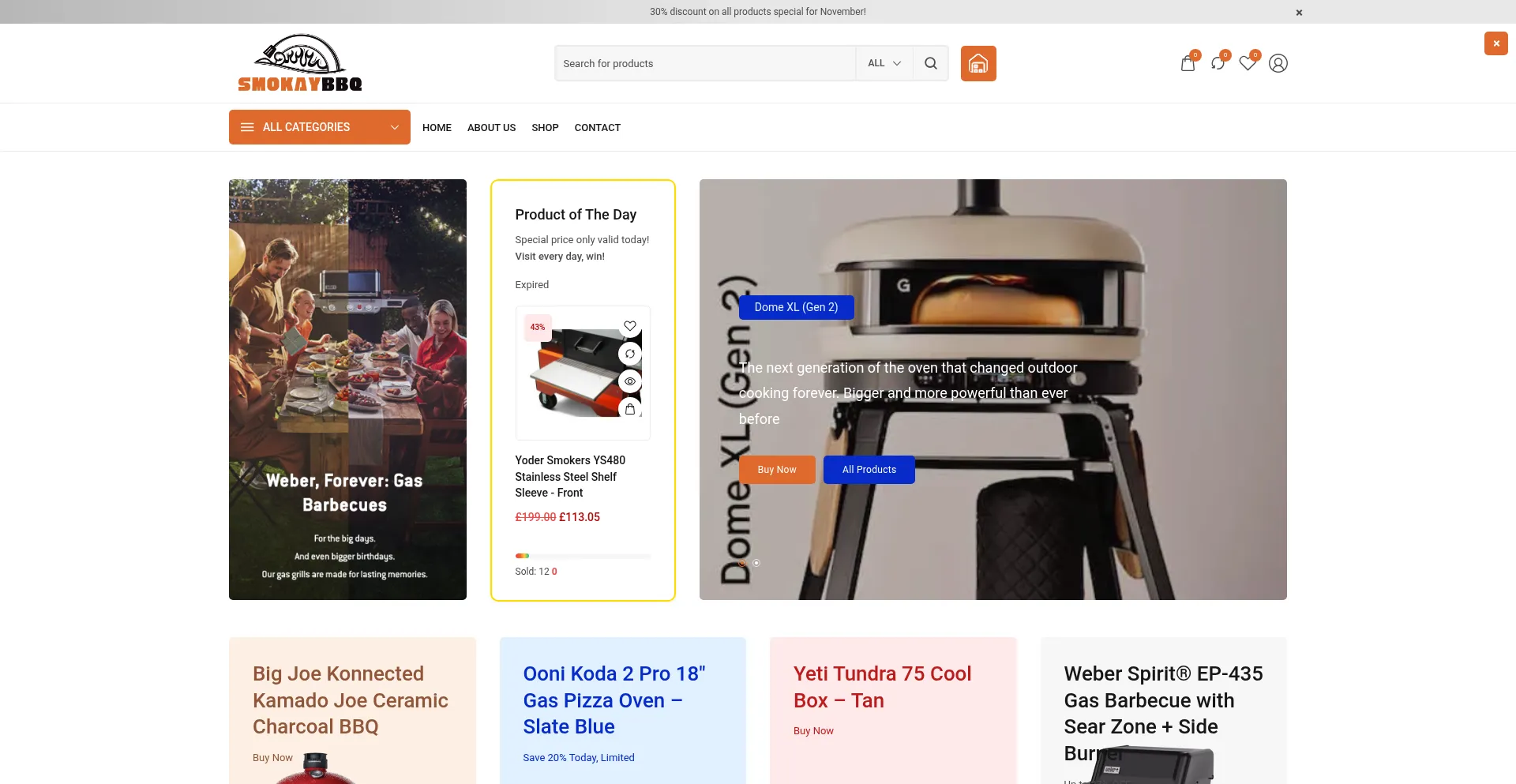Open quick view eye icon on product

point(629,381)
